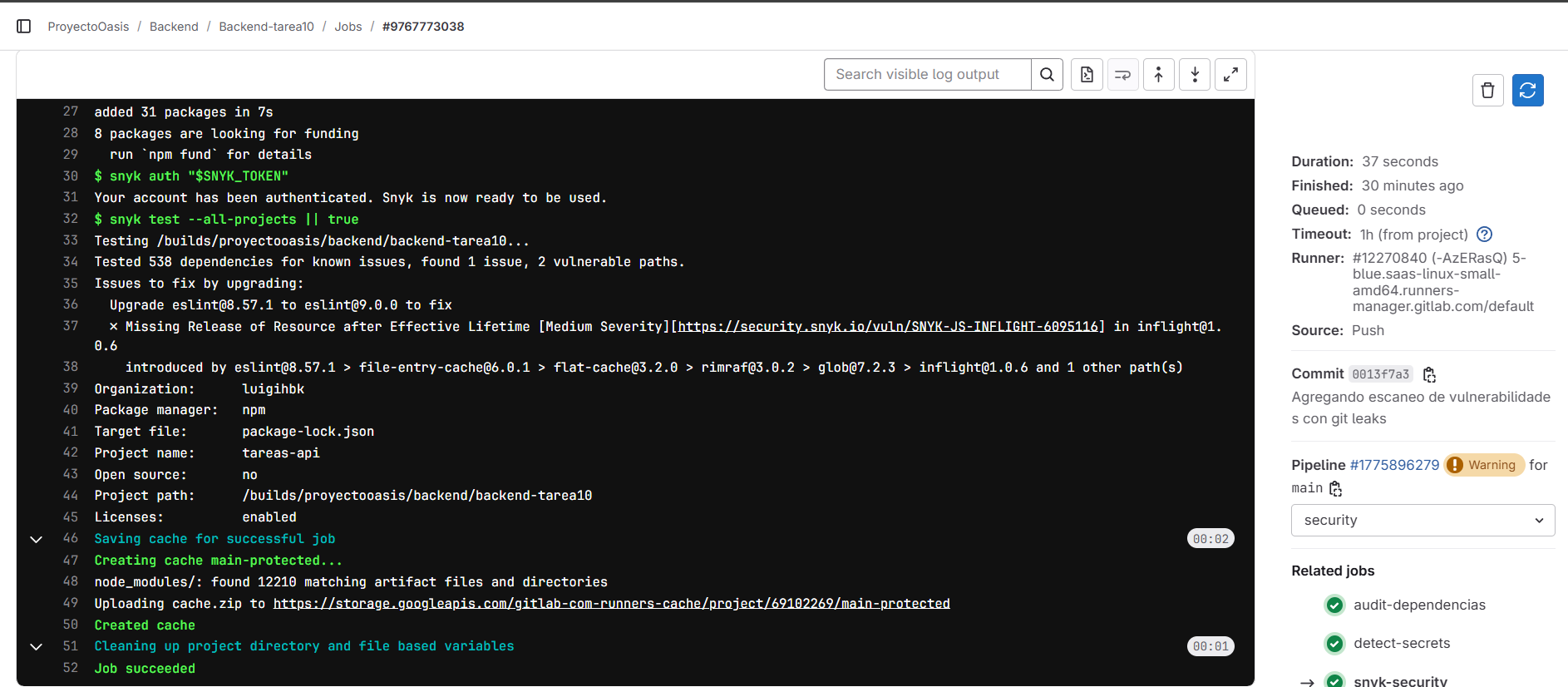
Task: Click the 00:01 section duration badge
Action: 1211,646
